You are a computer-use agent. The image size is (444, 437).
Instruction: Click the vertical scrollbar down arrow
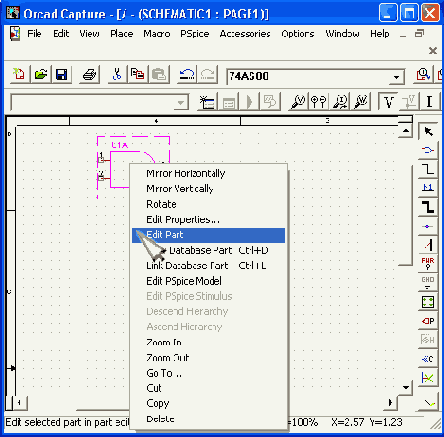(x=406, y=387)
